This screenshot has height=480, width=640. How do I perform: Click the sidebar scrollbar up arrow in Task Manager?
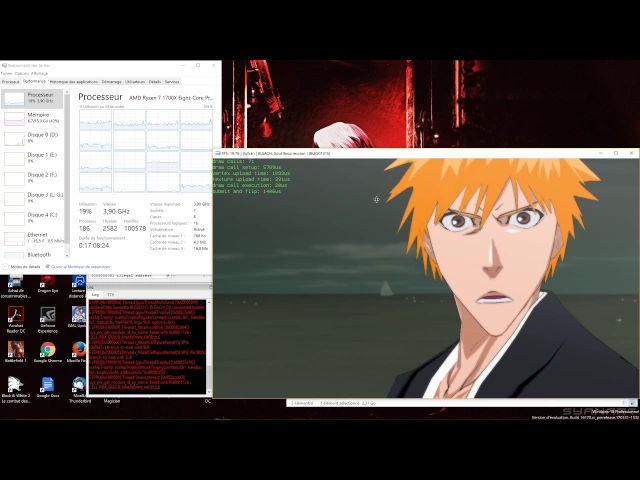click(x=67, y=92)
